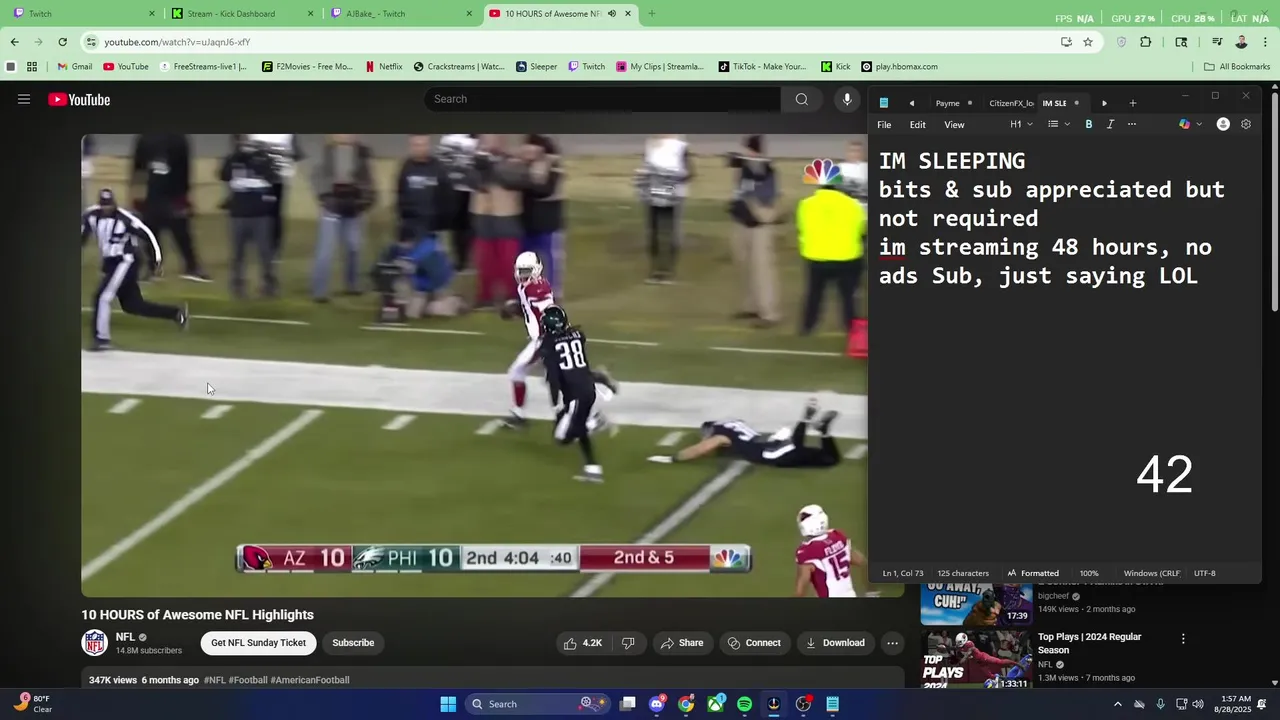Switch to CitizenFX_log Notepad tab
This screenshot has width=1280, height=720.
click(x=1010, y=103)
